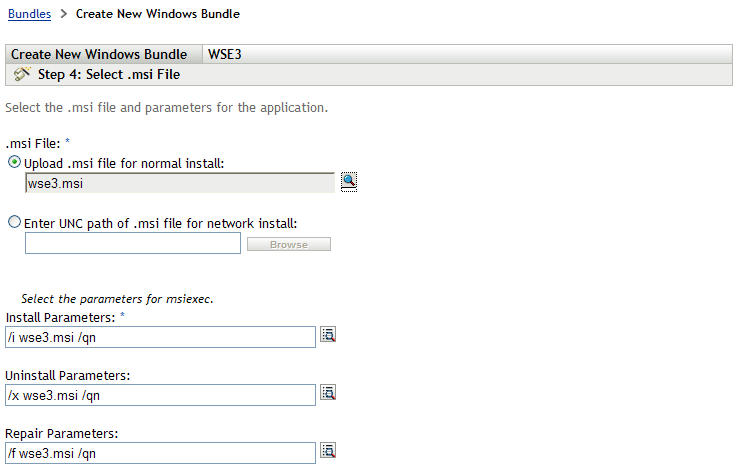Click the 'Select the .msi file and parameters' instruction text
This screenshot has width=741, height=475.
coord(167,107)
